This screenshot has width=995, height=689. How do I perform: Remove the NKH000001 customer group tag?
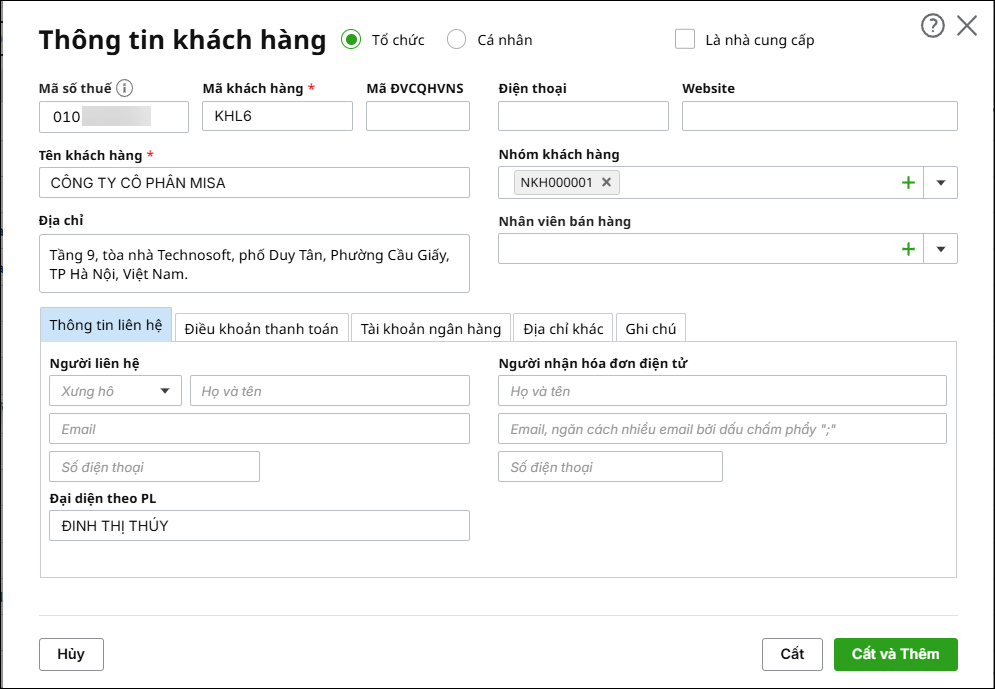click(606, 183)
